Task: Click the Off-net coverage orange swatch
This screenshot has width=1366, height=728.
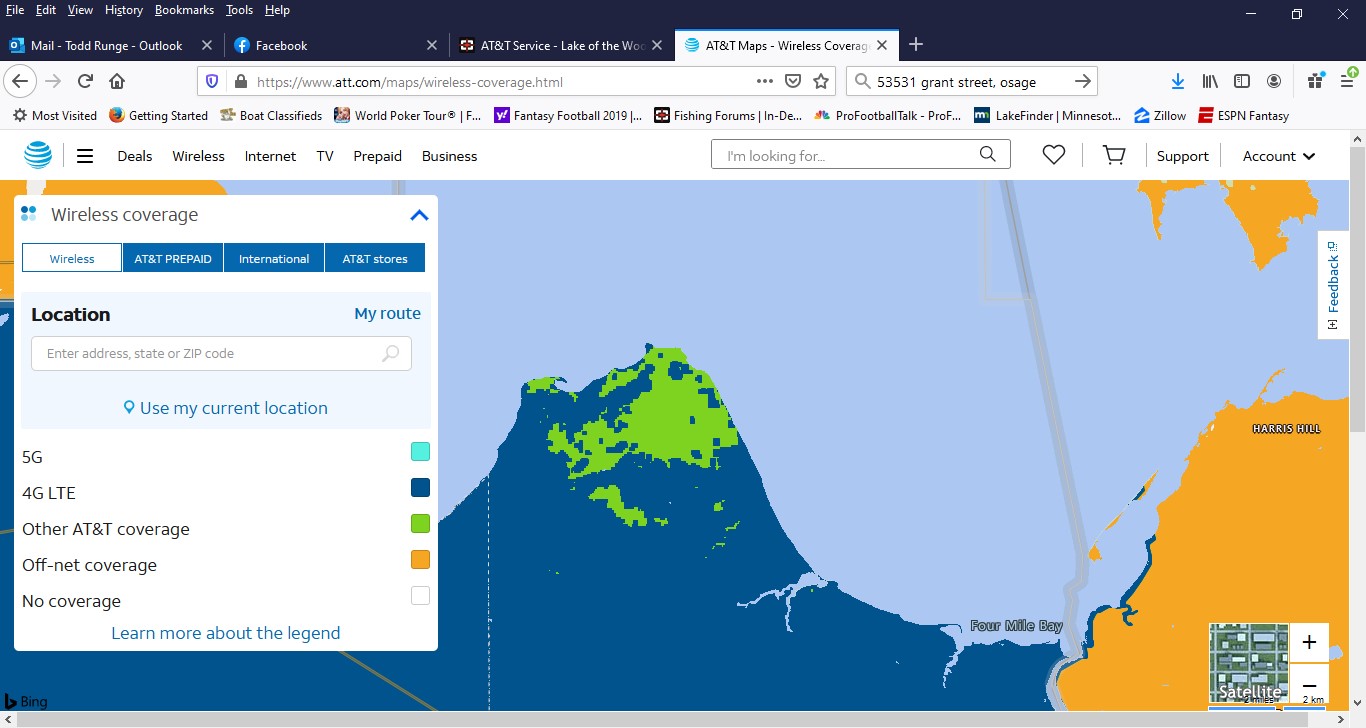Action: (420, 560)
